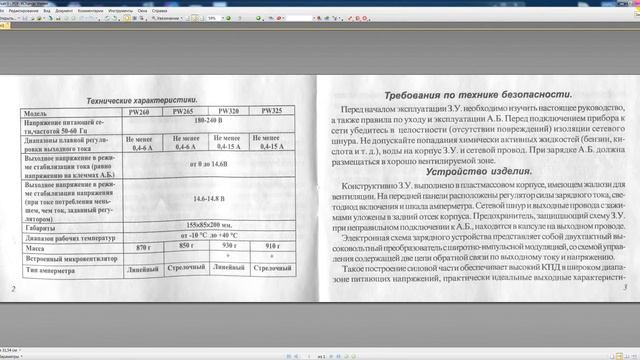
Task: Click the last red markup tool icon
Action: 364,18
